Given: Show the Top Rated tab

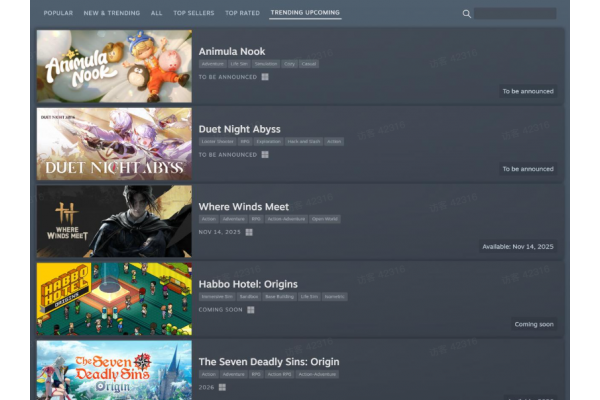Looking at the screenshot, I should pos(242,13).
